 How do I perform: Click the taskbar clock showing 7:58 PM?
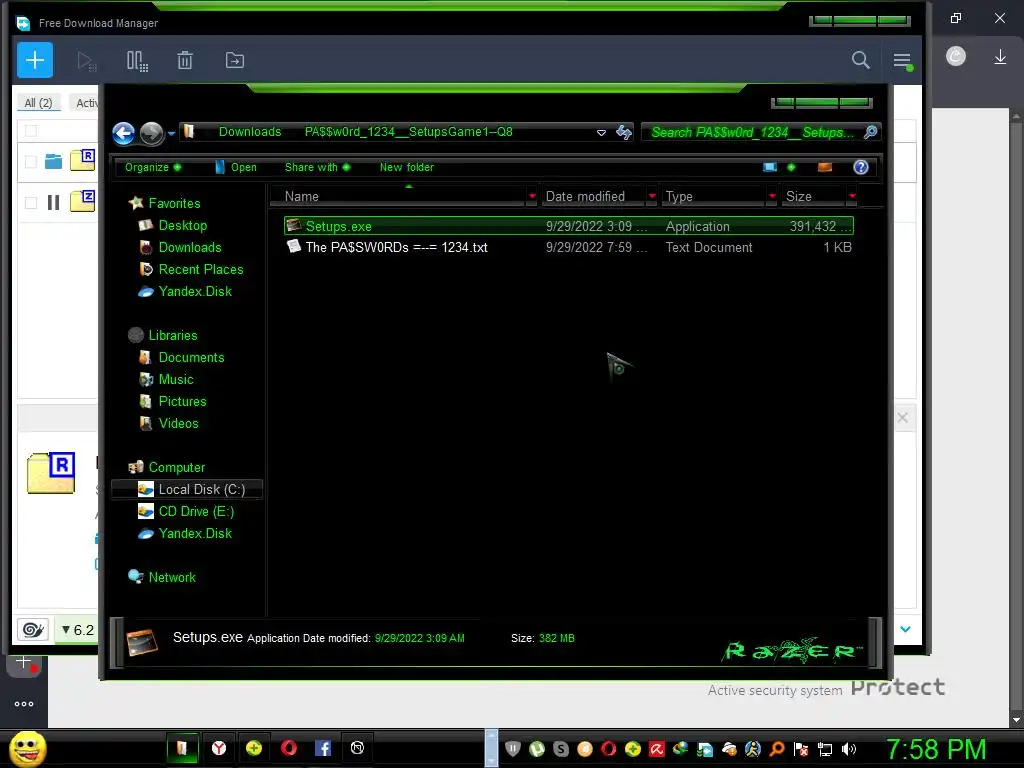935,749
